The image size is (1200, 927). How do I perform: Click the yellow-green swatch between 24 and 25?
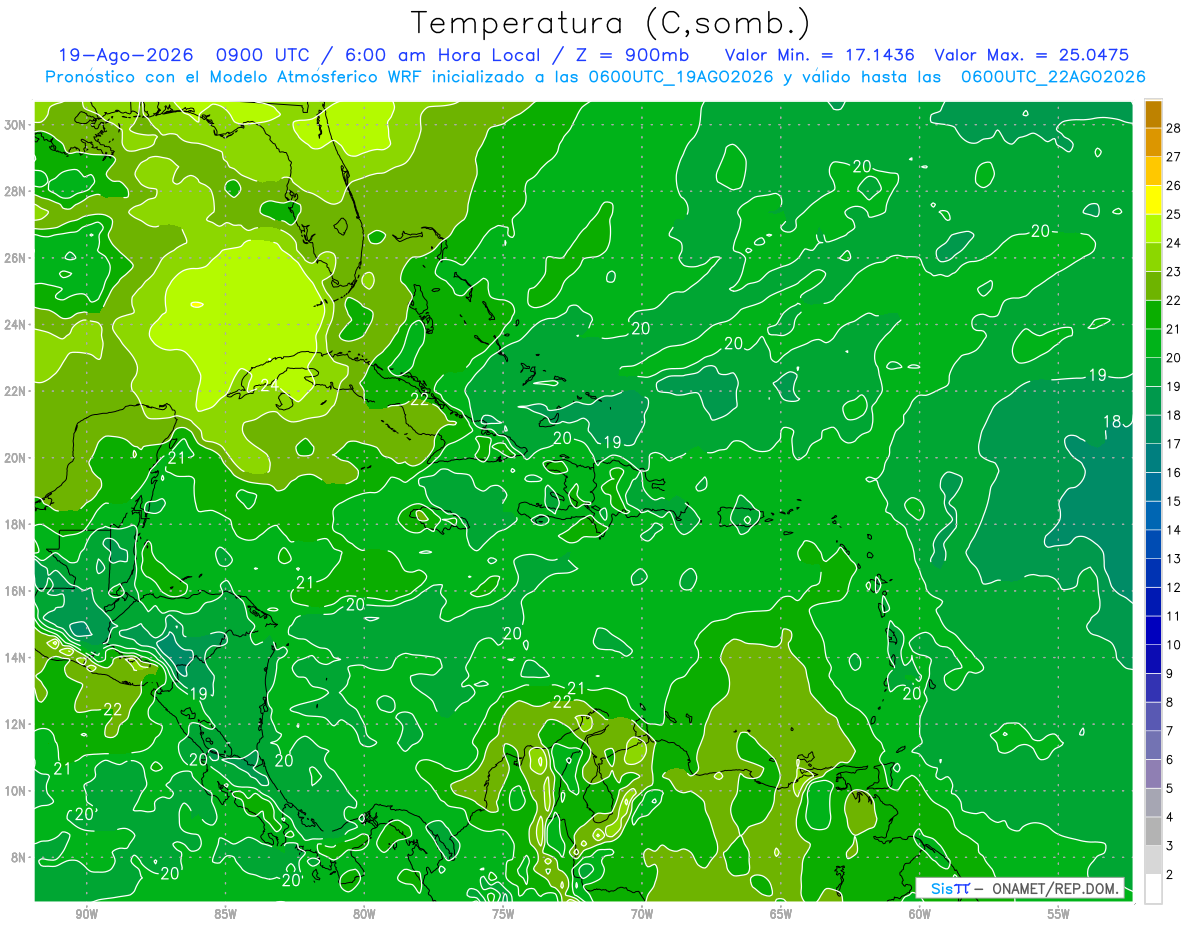[x=1153, y=228]
